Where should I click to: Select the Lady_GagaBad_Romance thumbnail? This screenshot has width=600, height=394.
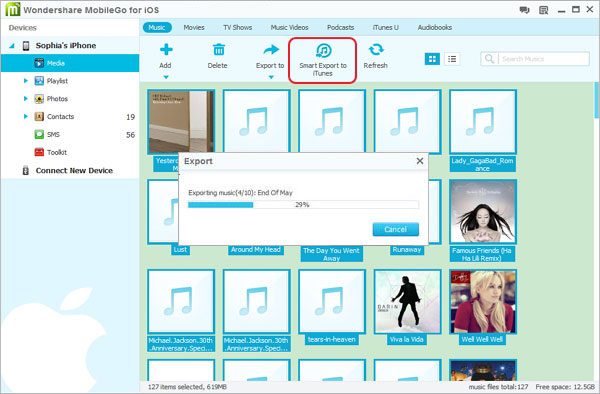[x=483, y=122]
